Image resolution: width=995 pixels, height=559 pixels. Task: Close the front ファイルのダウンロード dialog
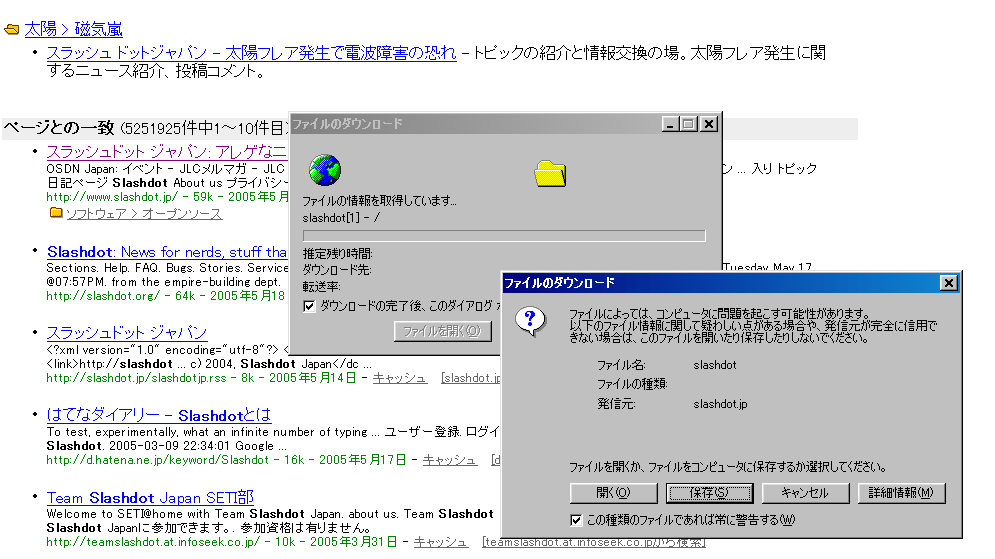coord(947,283)
